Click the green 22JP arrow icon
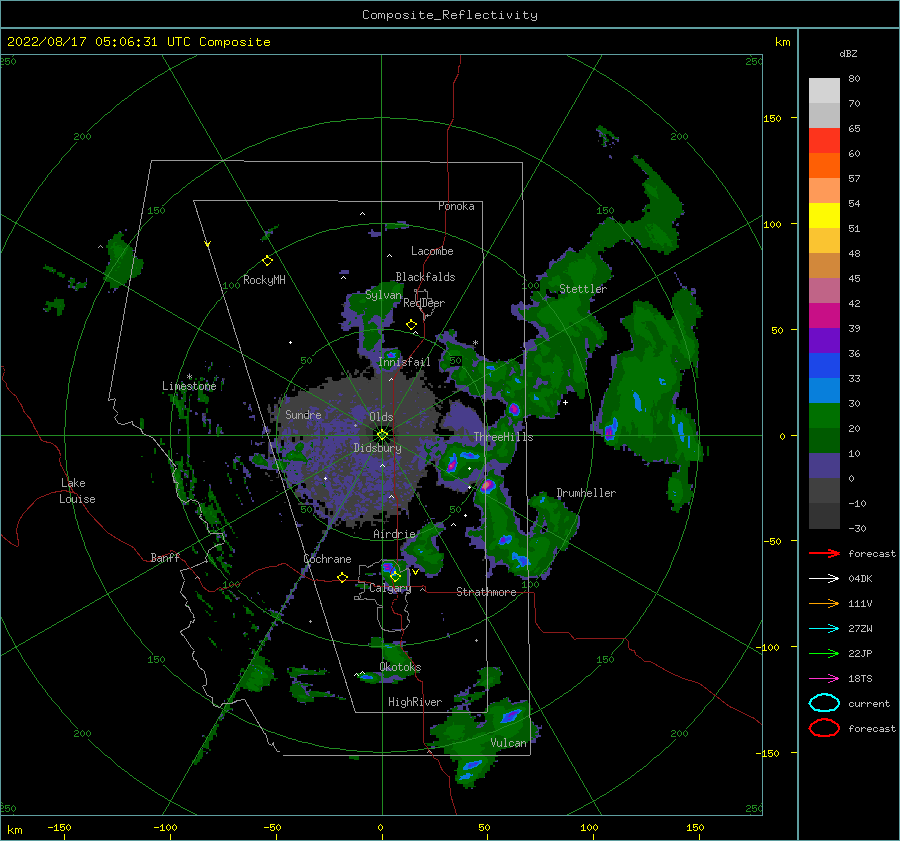This screenshot has width=900, height=841. [x=824, y=653]
